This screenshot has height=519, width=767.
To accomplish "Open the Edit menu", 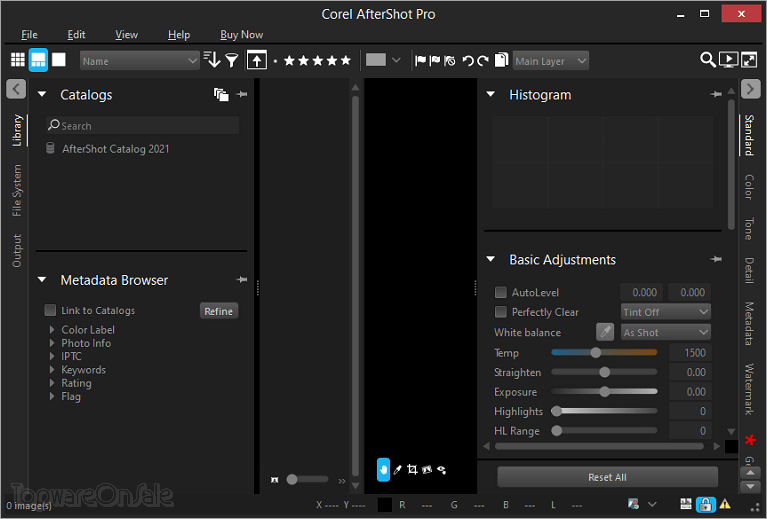I will (76, 34).
